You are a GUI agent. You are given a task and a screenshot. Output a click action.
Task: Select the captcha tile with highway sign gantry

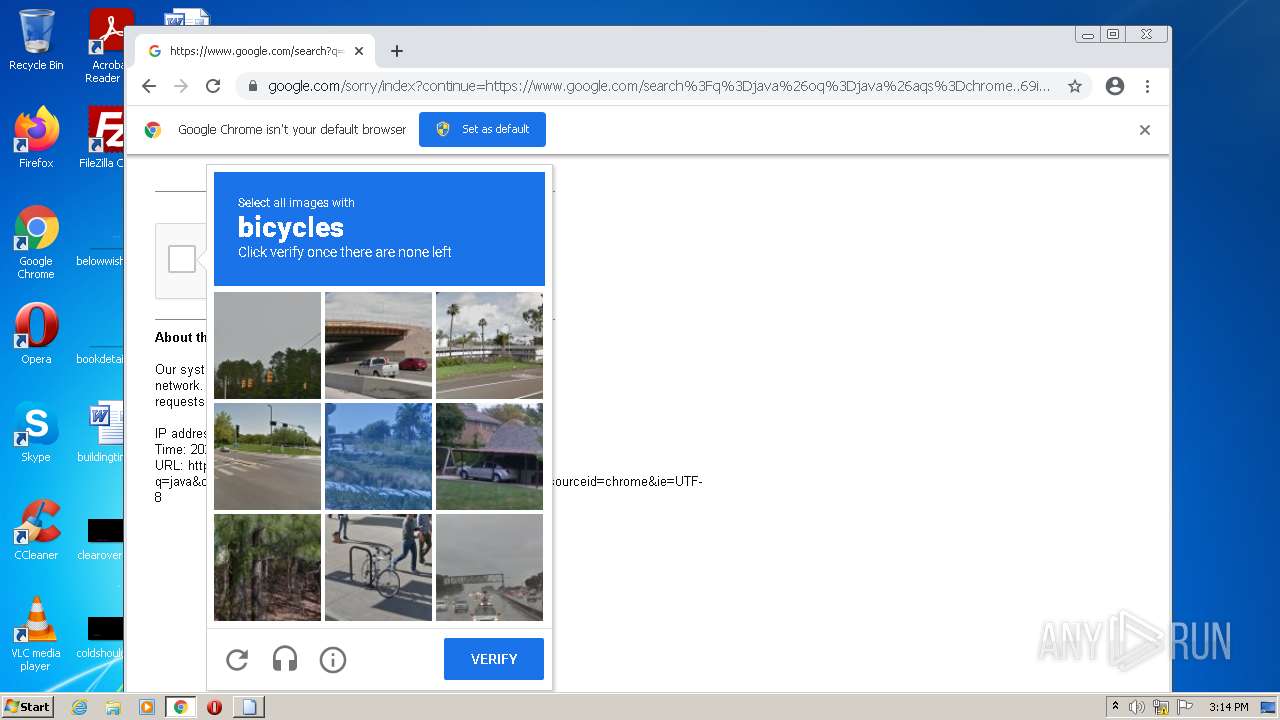click(489, 567)
